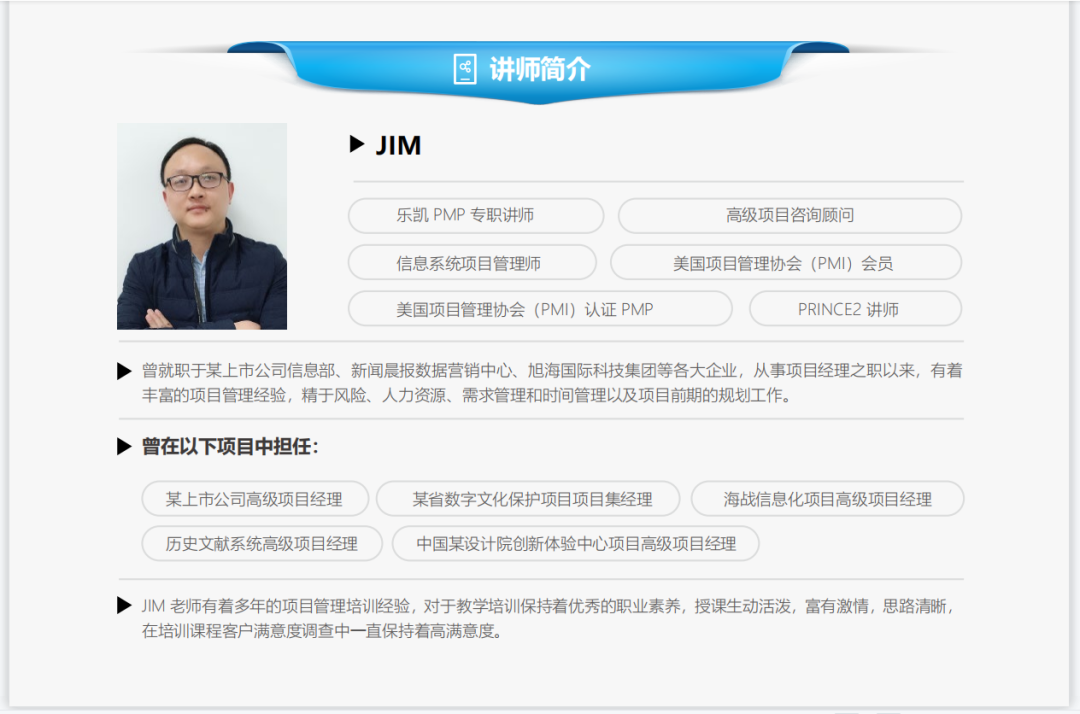Screen dimensions: 1080x714
Task: Select the 历史文献系统高级项目经理 tag
Action: [262, 543]
